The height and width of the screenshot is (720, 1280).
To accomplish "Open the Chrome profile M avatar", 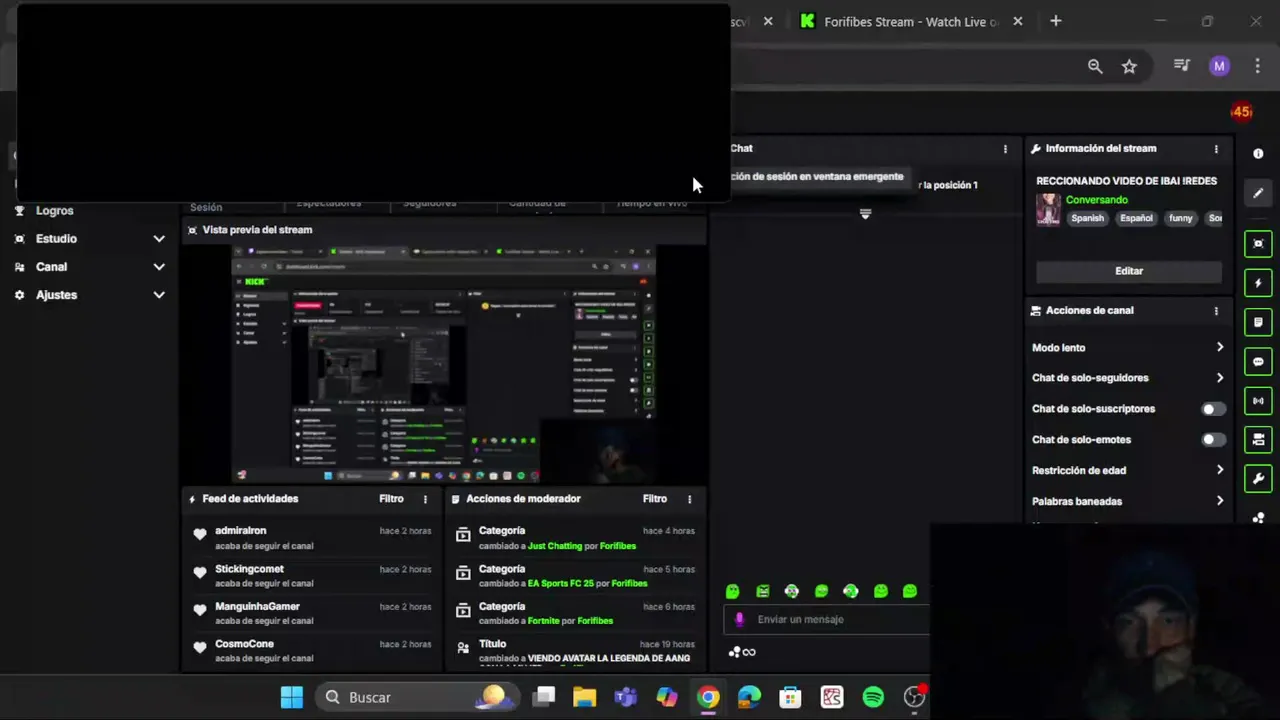I will tap(1219, 66).
